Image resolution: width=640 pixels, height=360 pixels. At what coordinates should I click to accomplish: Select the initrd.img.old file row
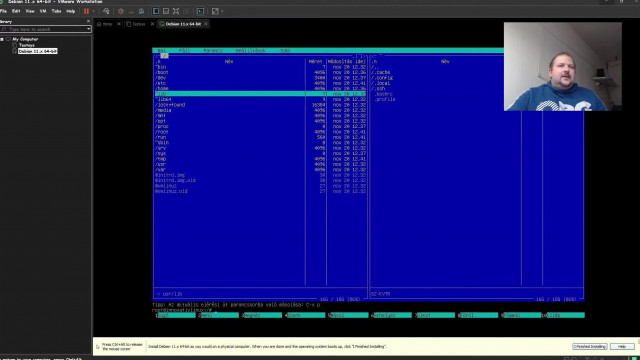pos(260,180)
